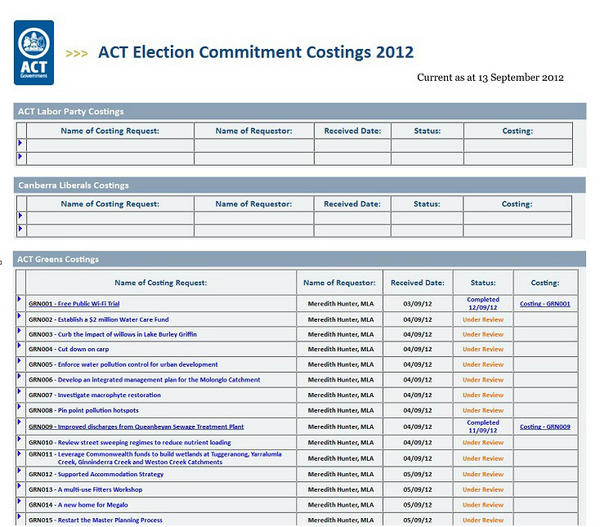Expand first empty Canberra Liberals row arrow
This screenshot has height=527, width=600.
pos(20,215)
